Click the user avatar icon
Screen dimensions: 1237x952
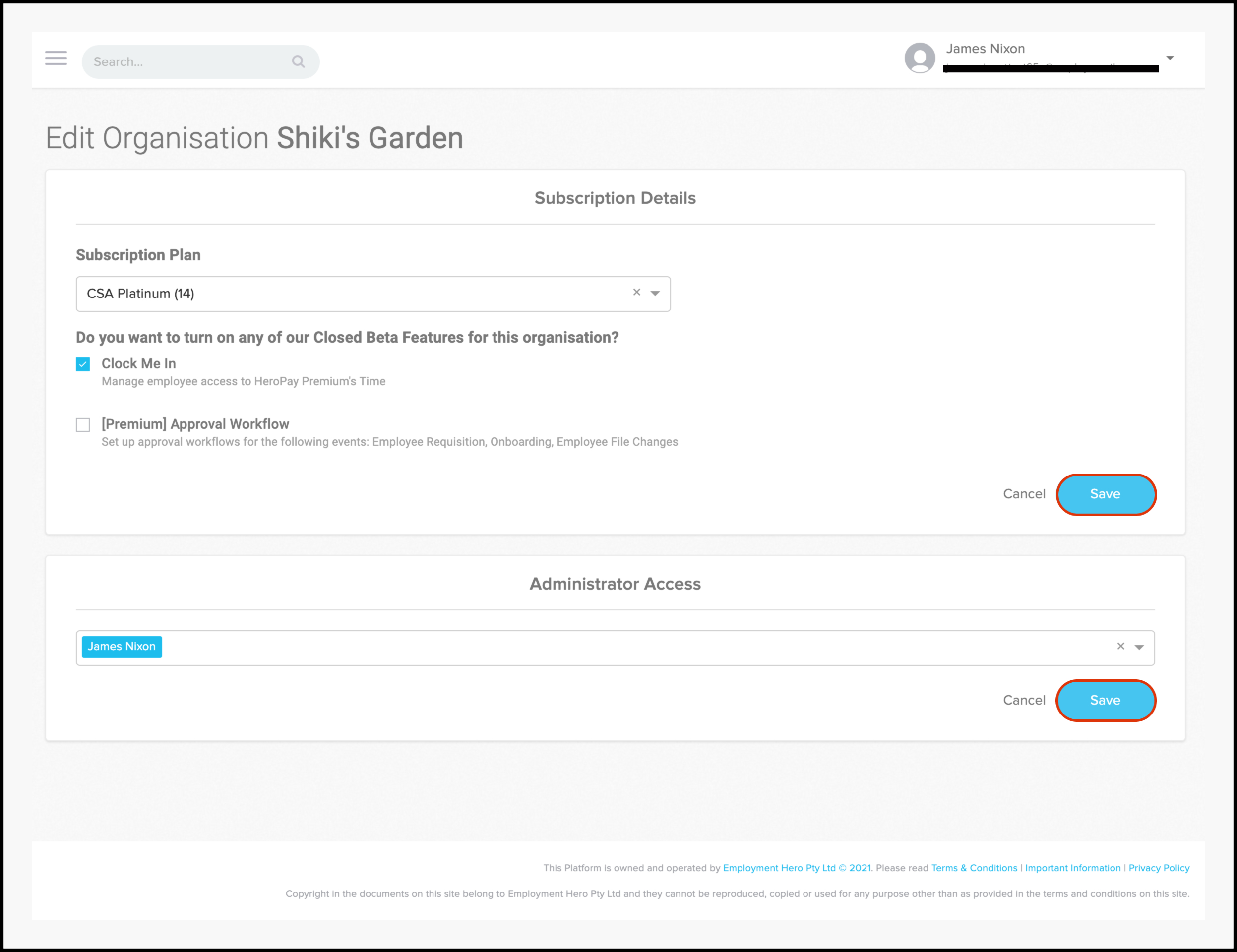point(919,58)
